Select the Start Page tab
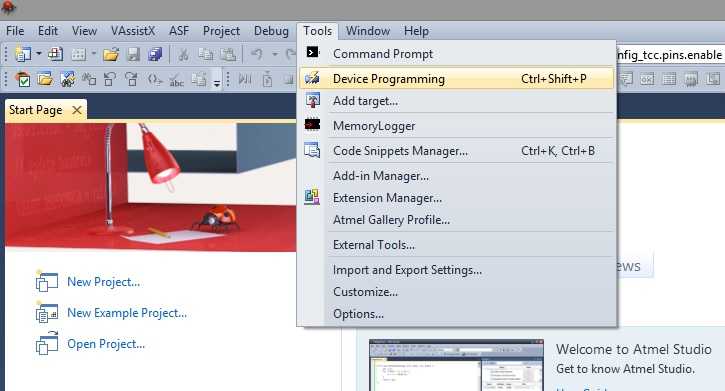Image resolution: width=725 pixels, height=391 pixels. pos(36,110)
